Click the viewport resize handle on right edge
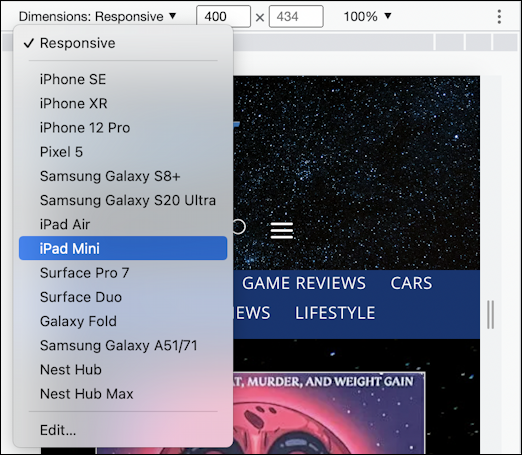Viewport: 522px width, 455px height. pos(490,315)
